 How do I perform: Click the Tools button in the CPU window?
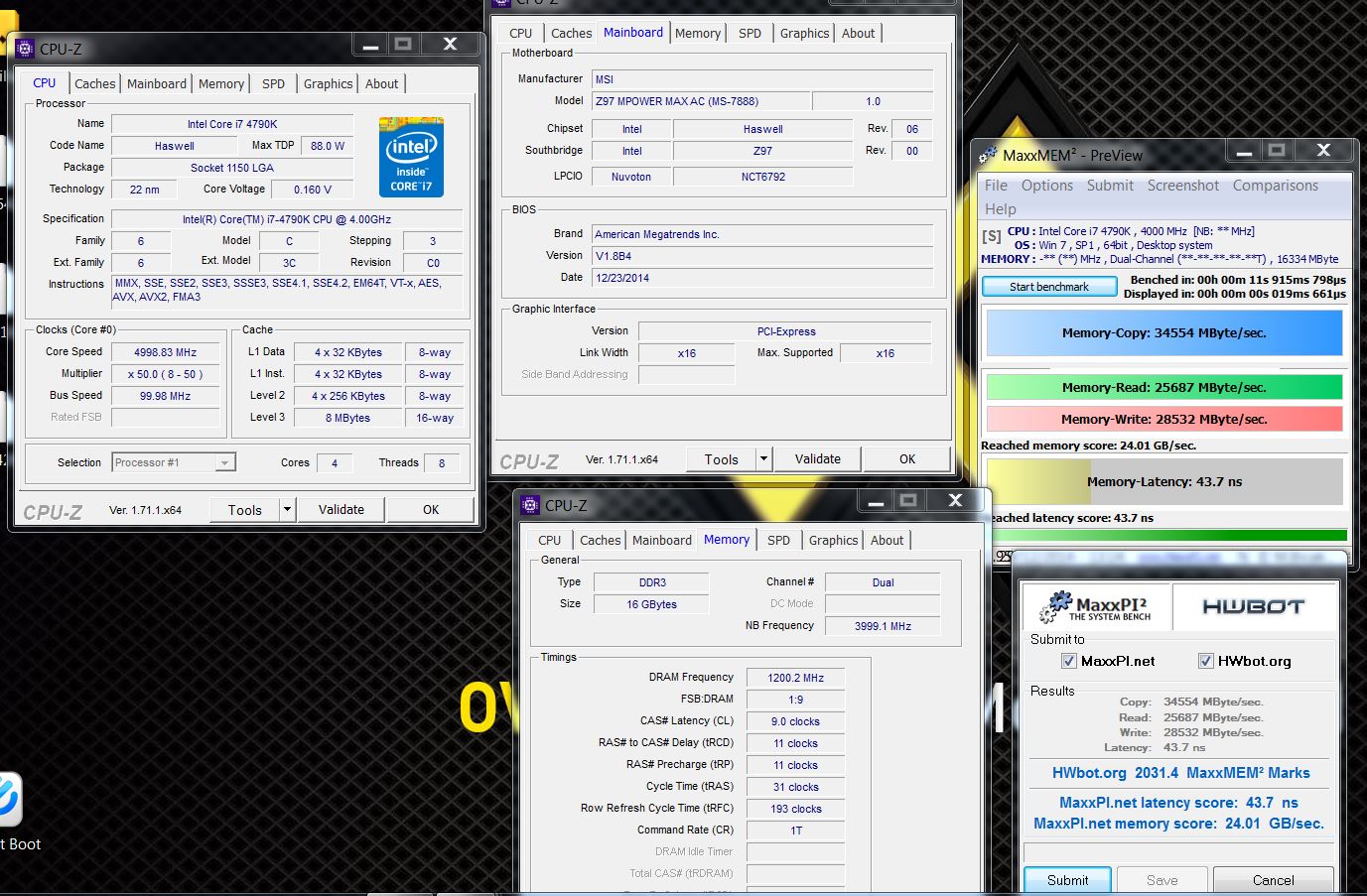tap(245, 509)
